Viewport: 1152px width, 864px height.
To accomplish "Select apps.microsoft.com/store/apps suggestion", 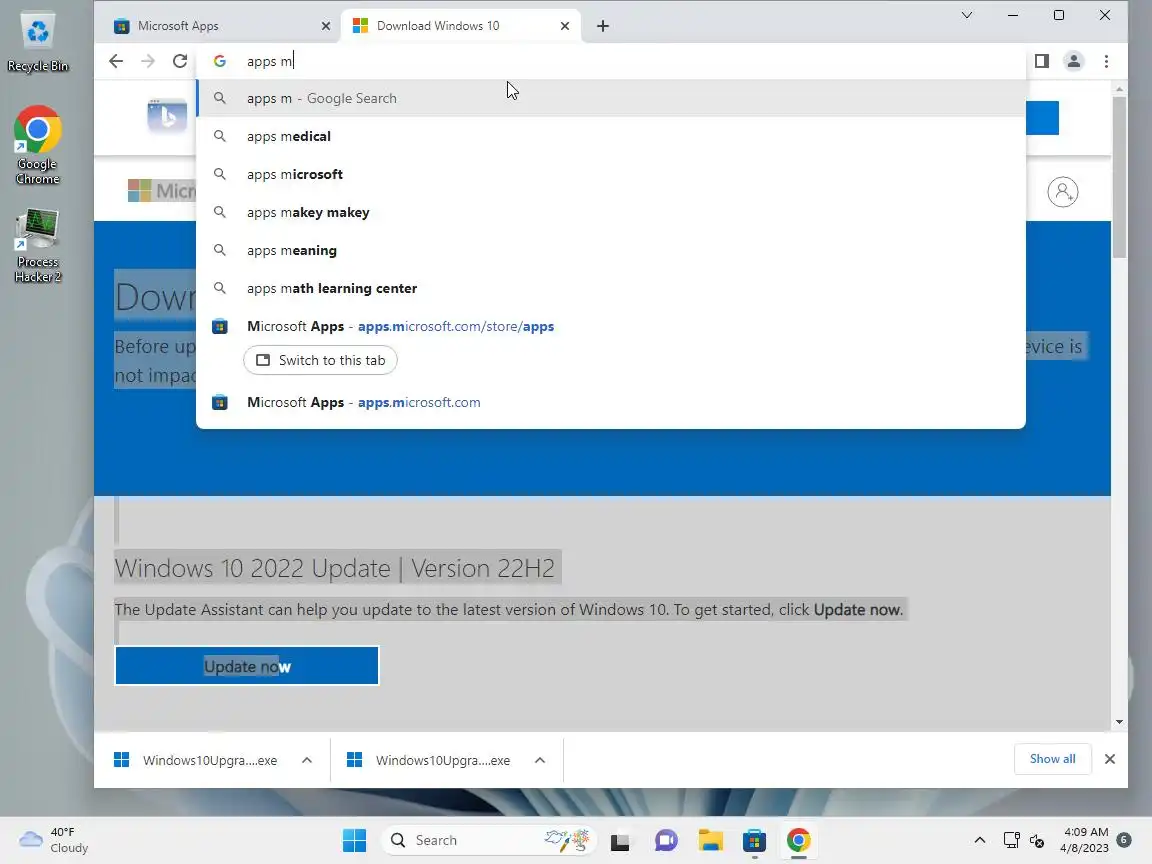I will tap(610, 326).
